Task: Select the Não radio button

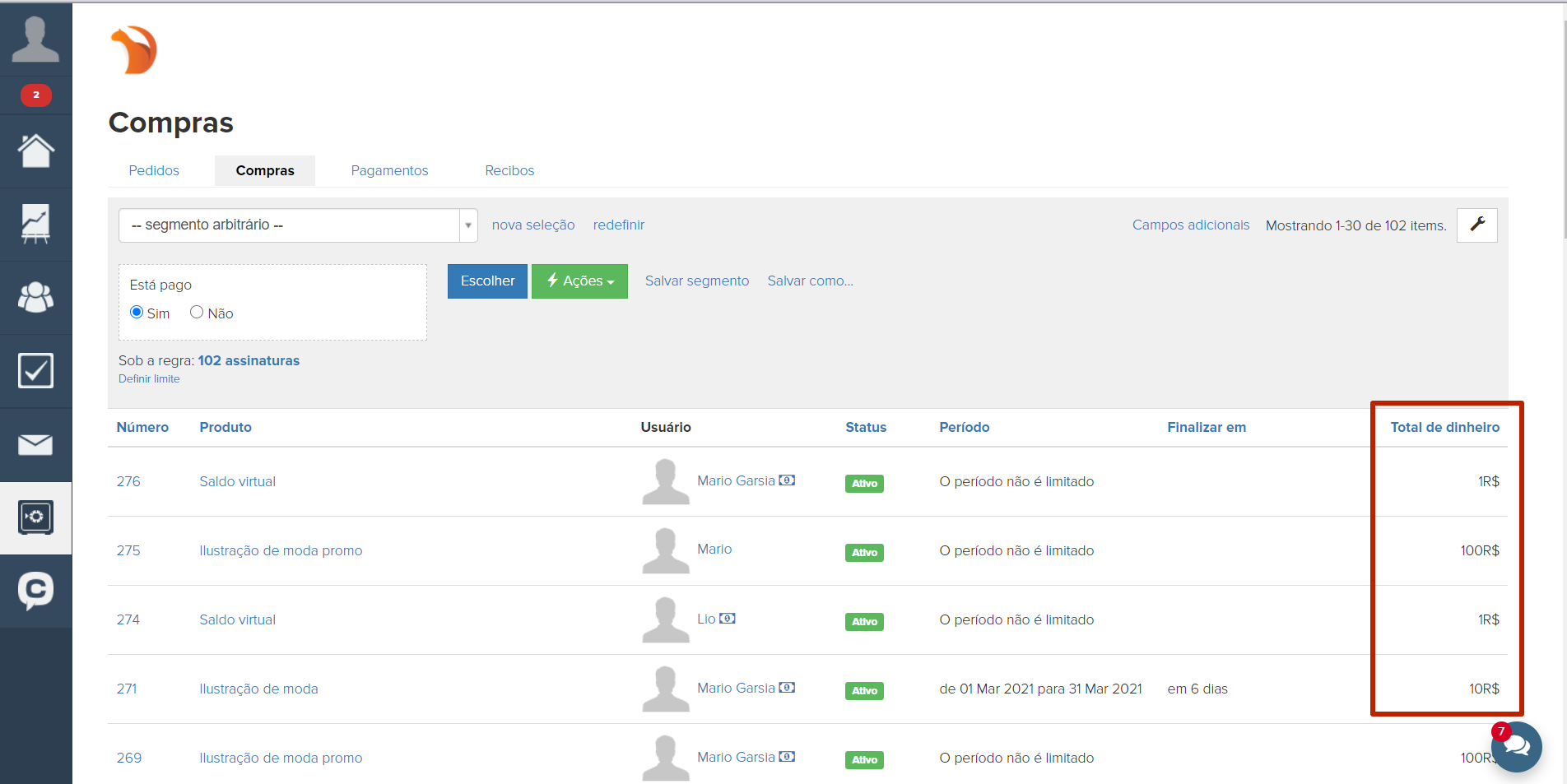Action: point(197,313)
